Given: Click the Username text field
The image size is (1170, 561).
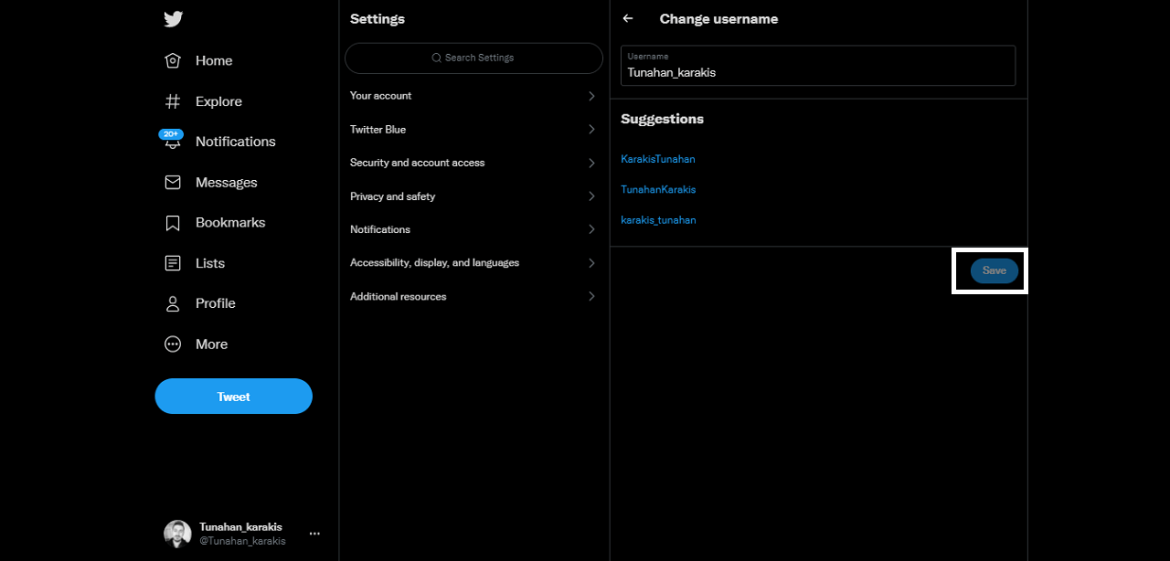Looking at the screenshot, I should pyautogui.click(x=817, y=67).
